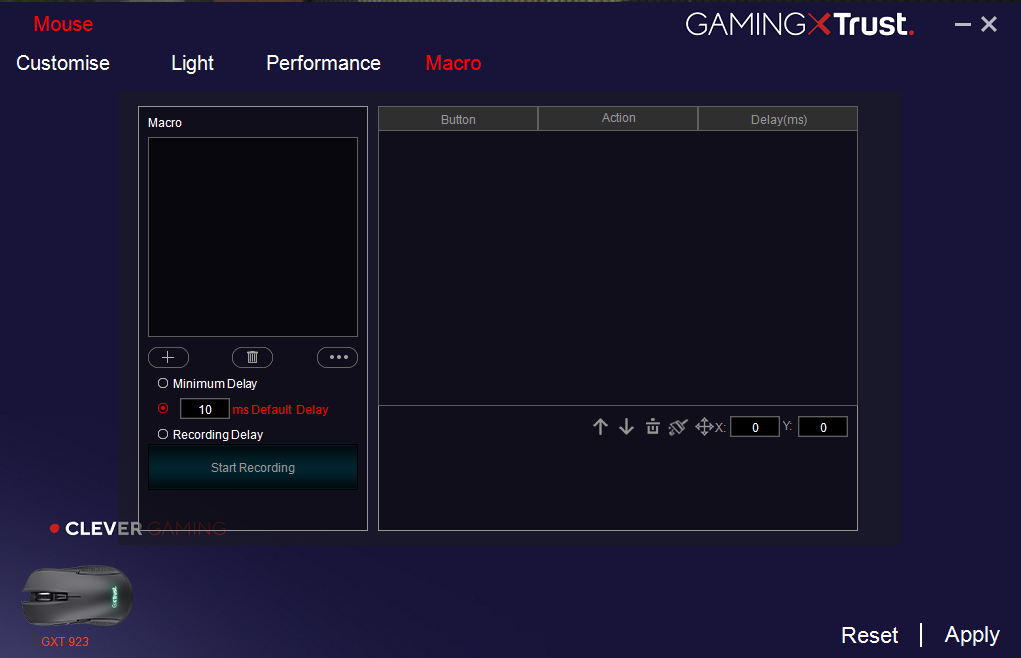Click the X coordinate input field

pyautogui.click(x=755, y=427)
